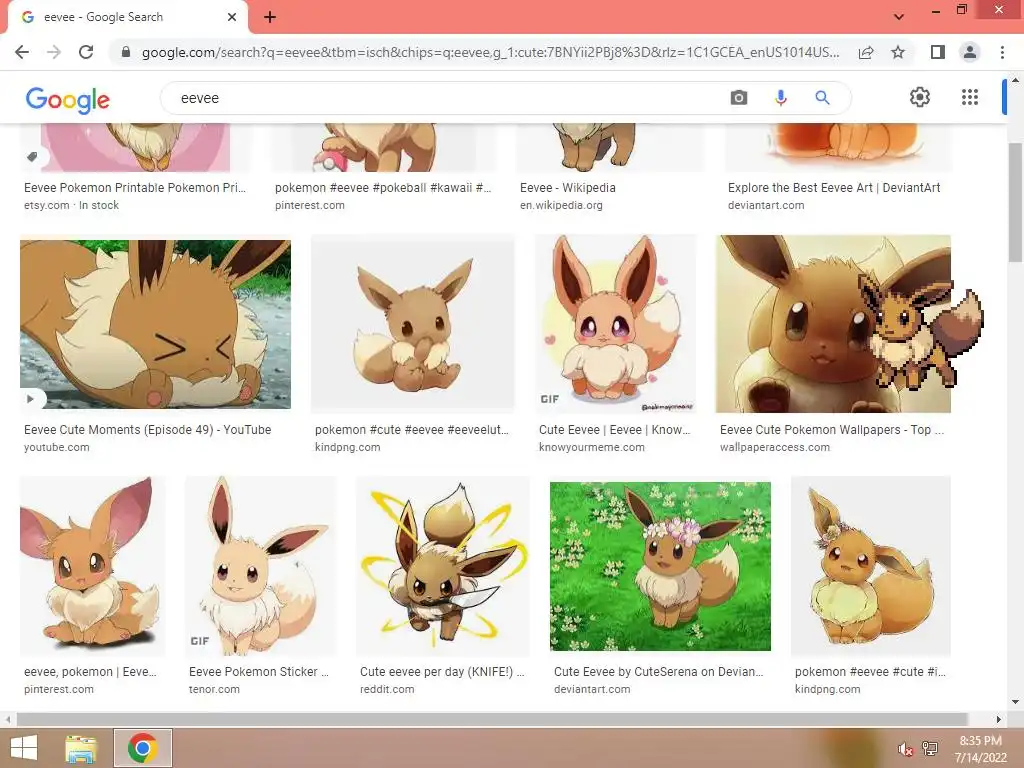Open Chrome three-dot menu
The image size is (1024, 768).
pos(1002,52)
